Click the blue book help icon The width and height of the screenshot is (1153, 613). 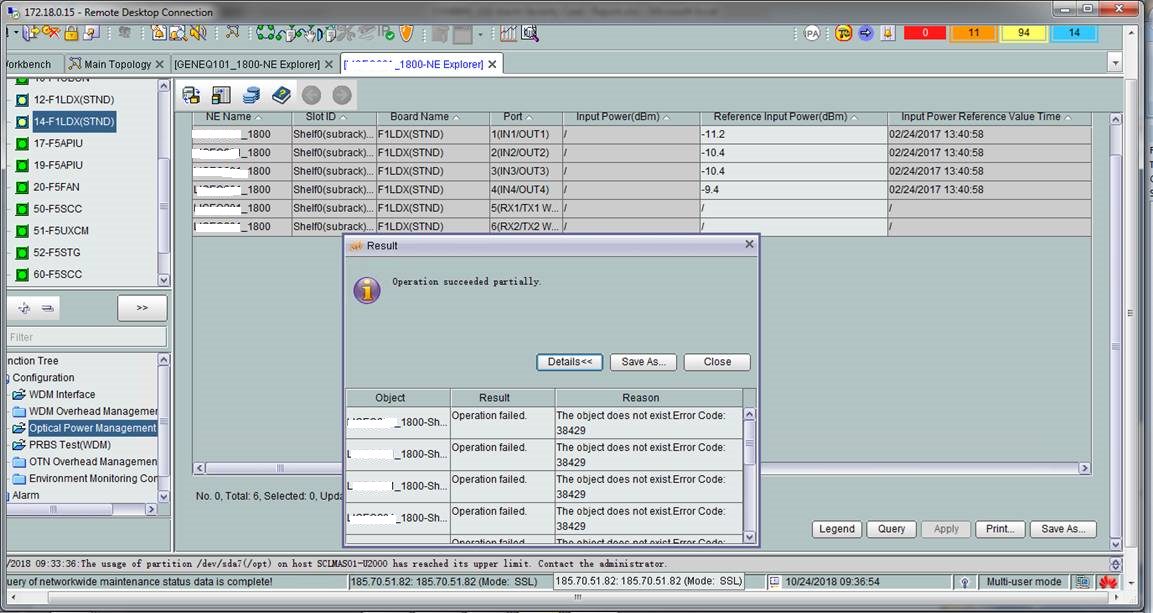281,95
